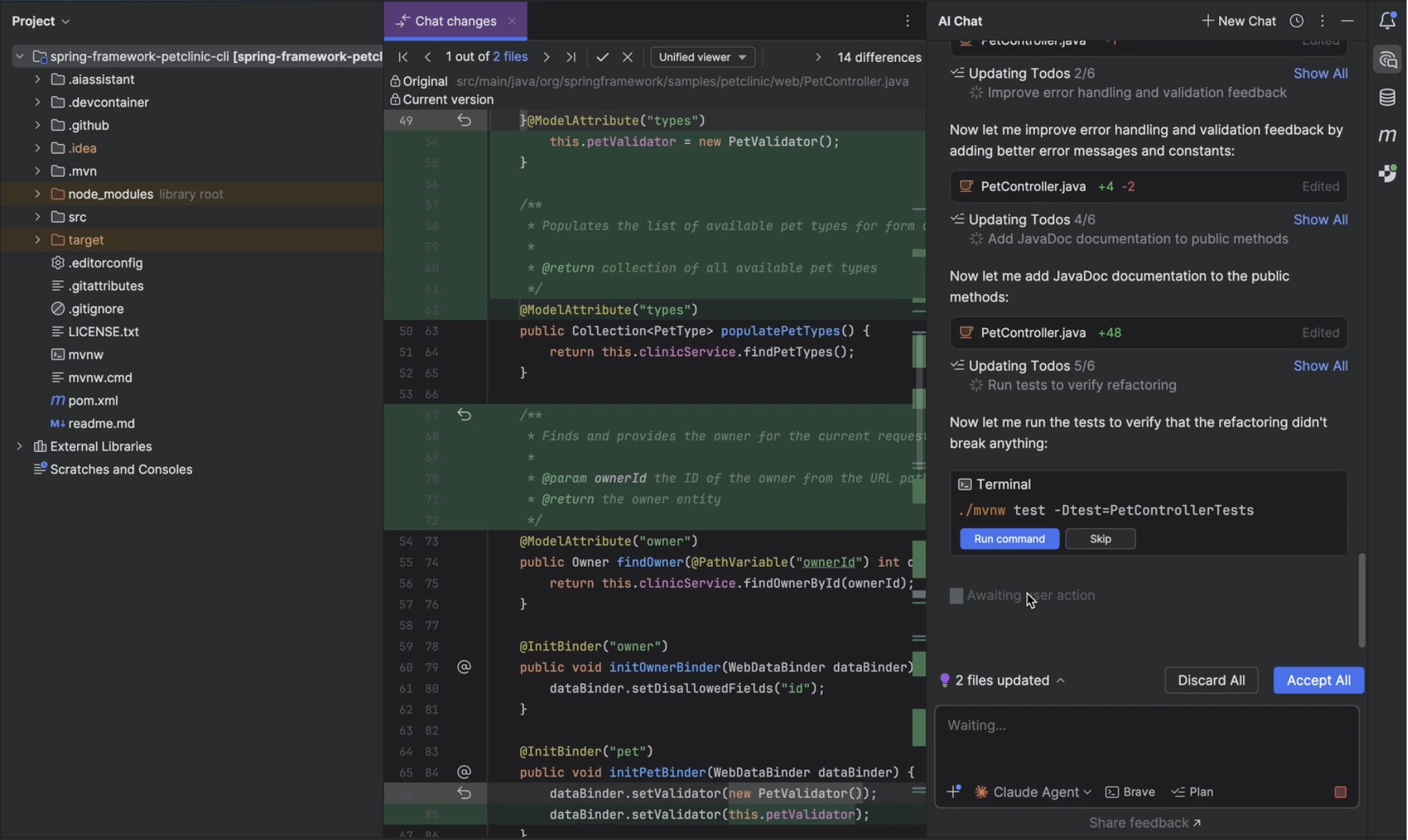Expand the .aiassistant folder

coord(37,79)
